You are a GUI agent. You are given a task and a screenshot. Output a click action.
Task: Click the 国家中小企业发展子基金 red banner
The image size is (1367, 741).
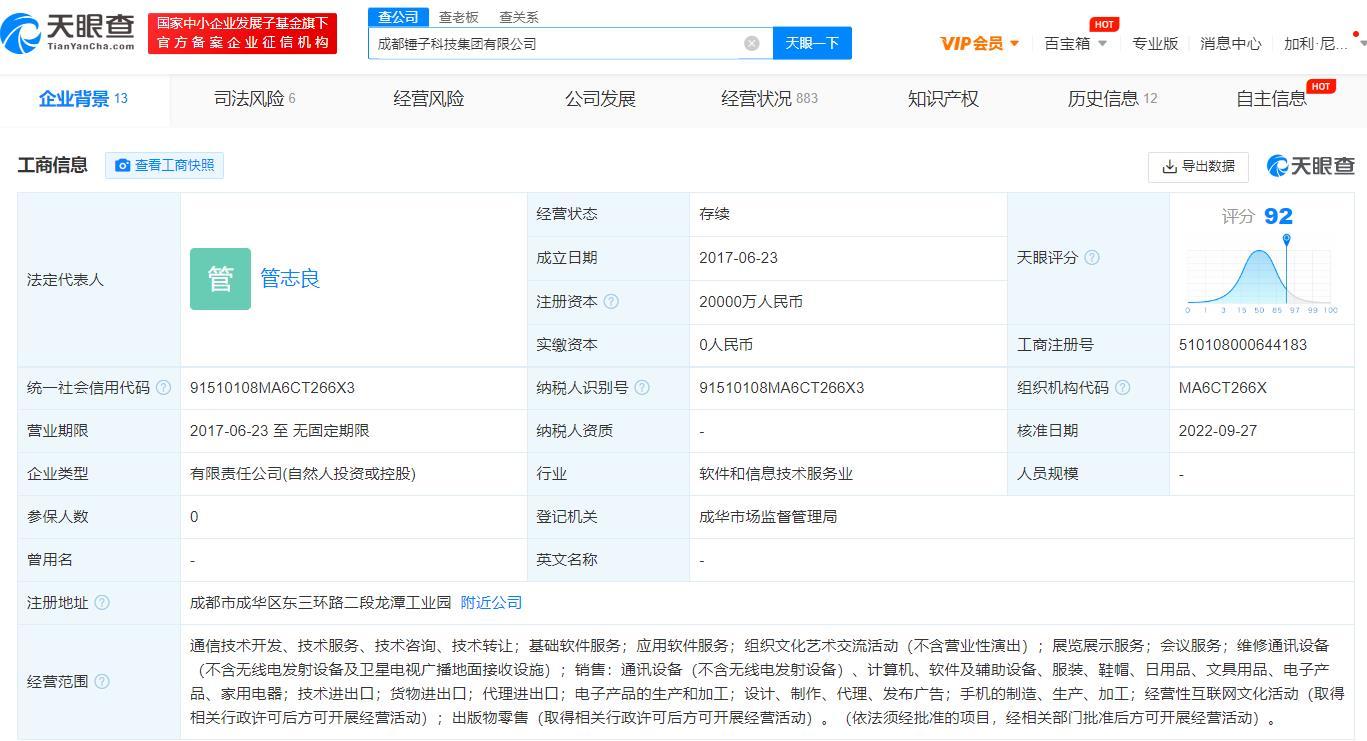tap(242, 34)
